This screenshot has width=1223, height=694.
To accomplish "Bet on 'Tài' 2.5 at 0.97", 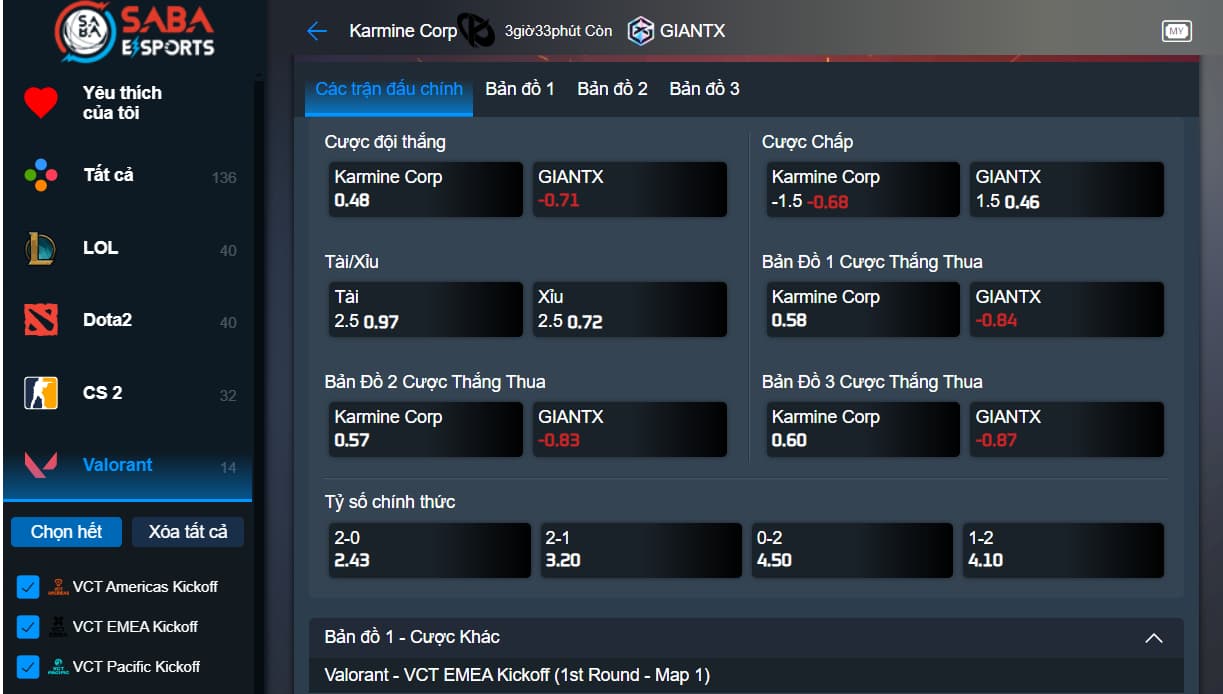I will [x=424, y=309].
